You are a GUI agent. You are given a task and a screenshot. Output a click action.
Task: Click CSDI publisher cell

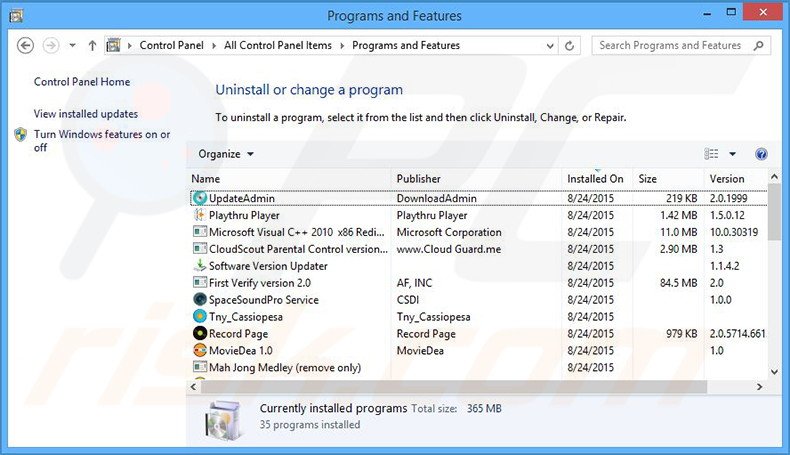(x=408, y=300)
